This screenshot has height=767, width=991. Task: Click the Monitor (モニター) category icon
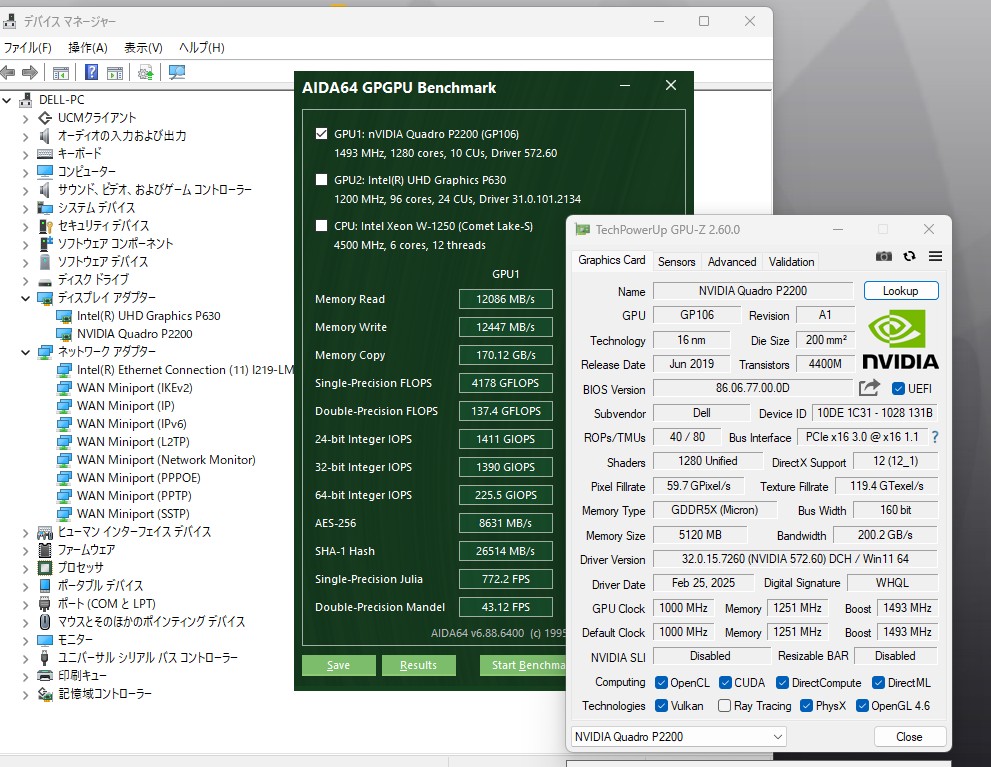[45, 639]
